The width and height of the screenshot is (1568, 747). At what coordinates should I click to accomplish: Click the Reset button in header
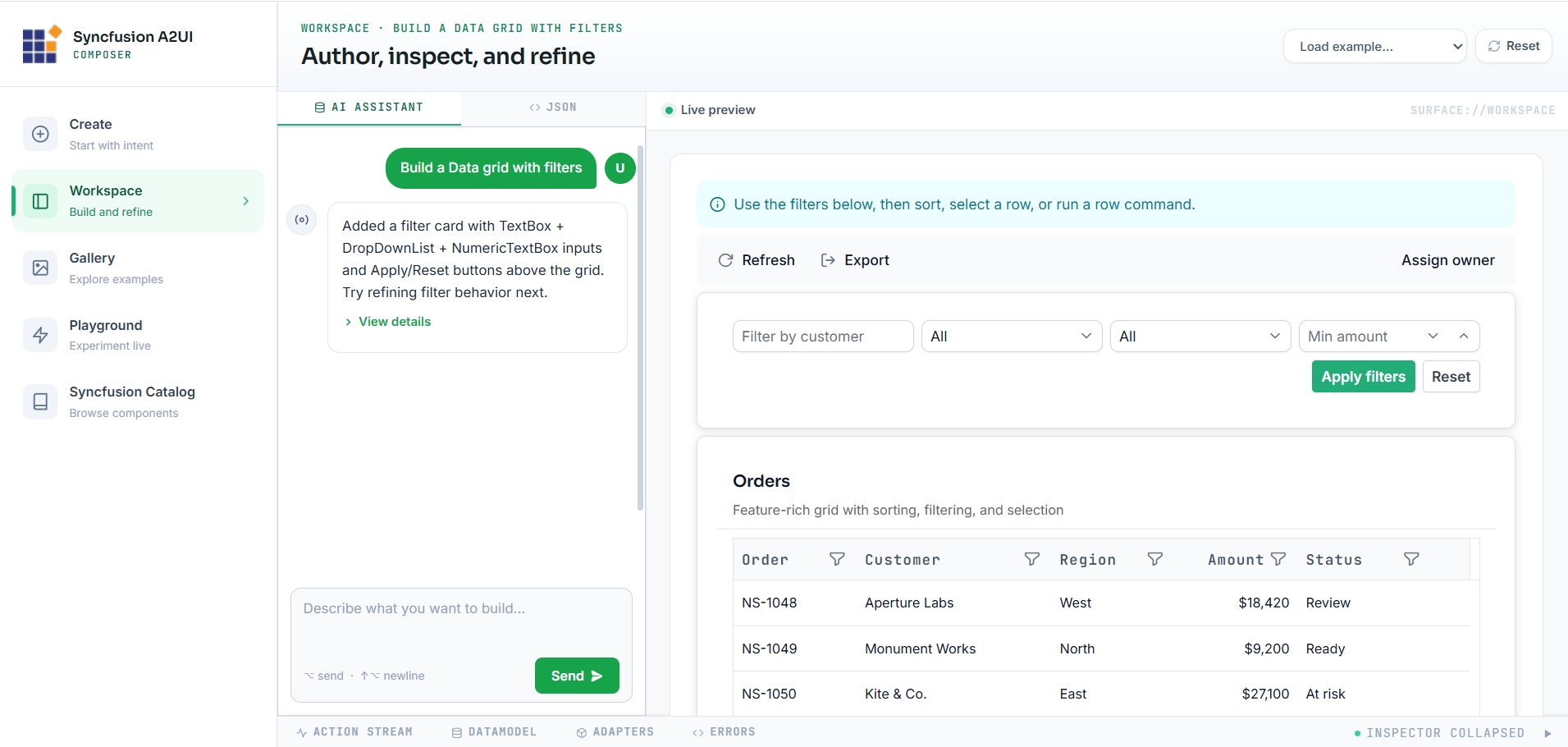(x=1514, y=46)
